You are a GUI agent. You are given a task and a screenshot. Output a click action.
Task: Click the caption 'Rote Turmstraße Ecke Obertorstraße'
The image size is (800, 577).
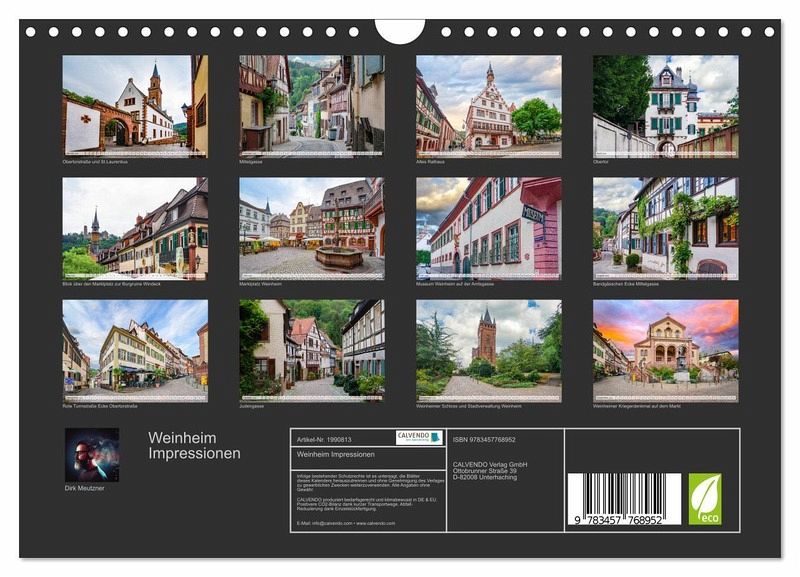100,407
